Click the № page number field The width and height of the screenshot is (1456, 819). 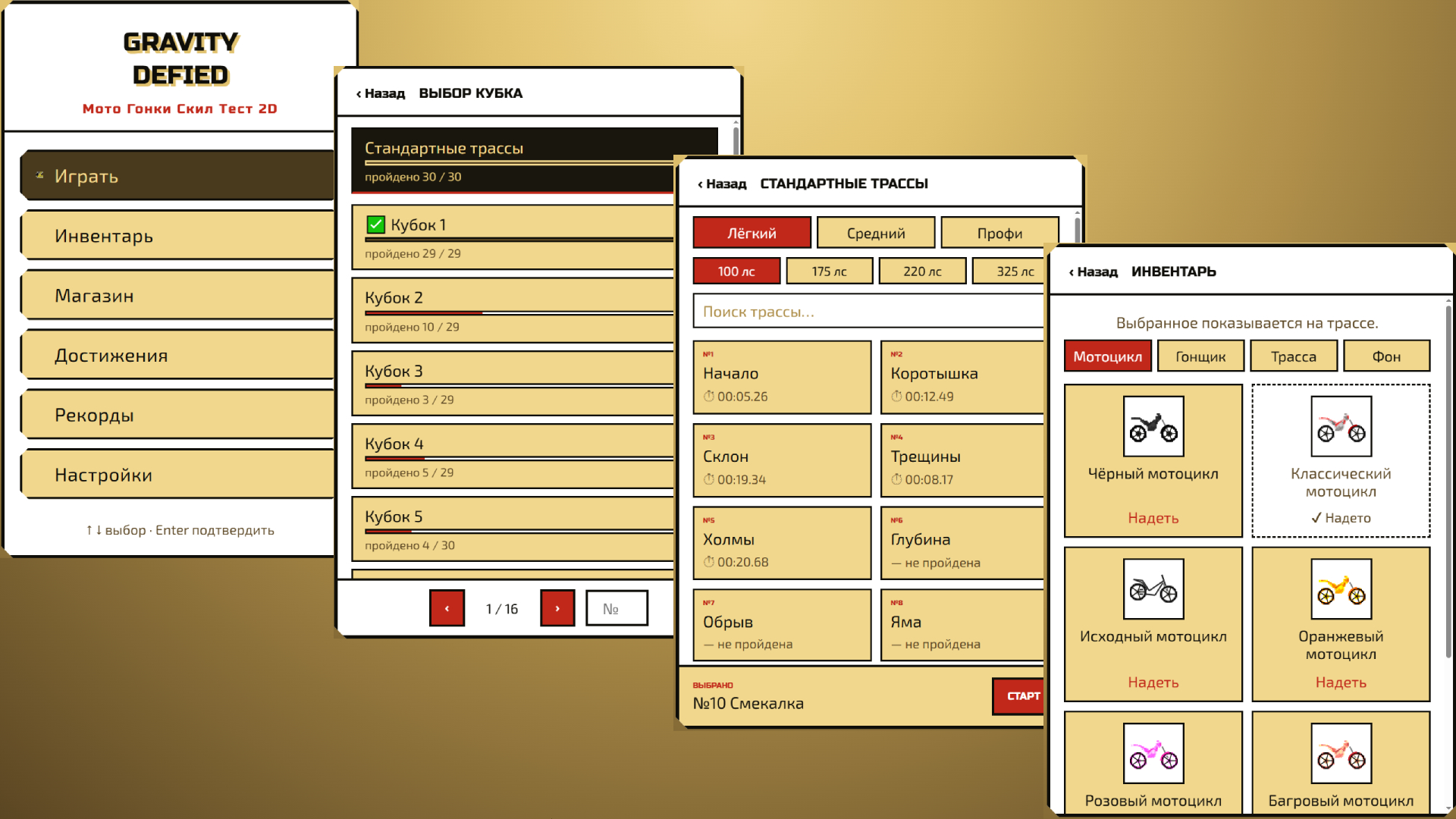(617, 608)
